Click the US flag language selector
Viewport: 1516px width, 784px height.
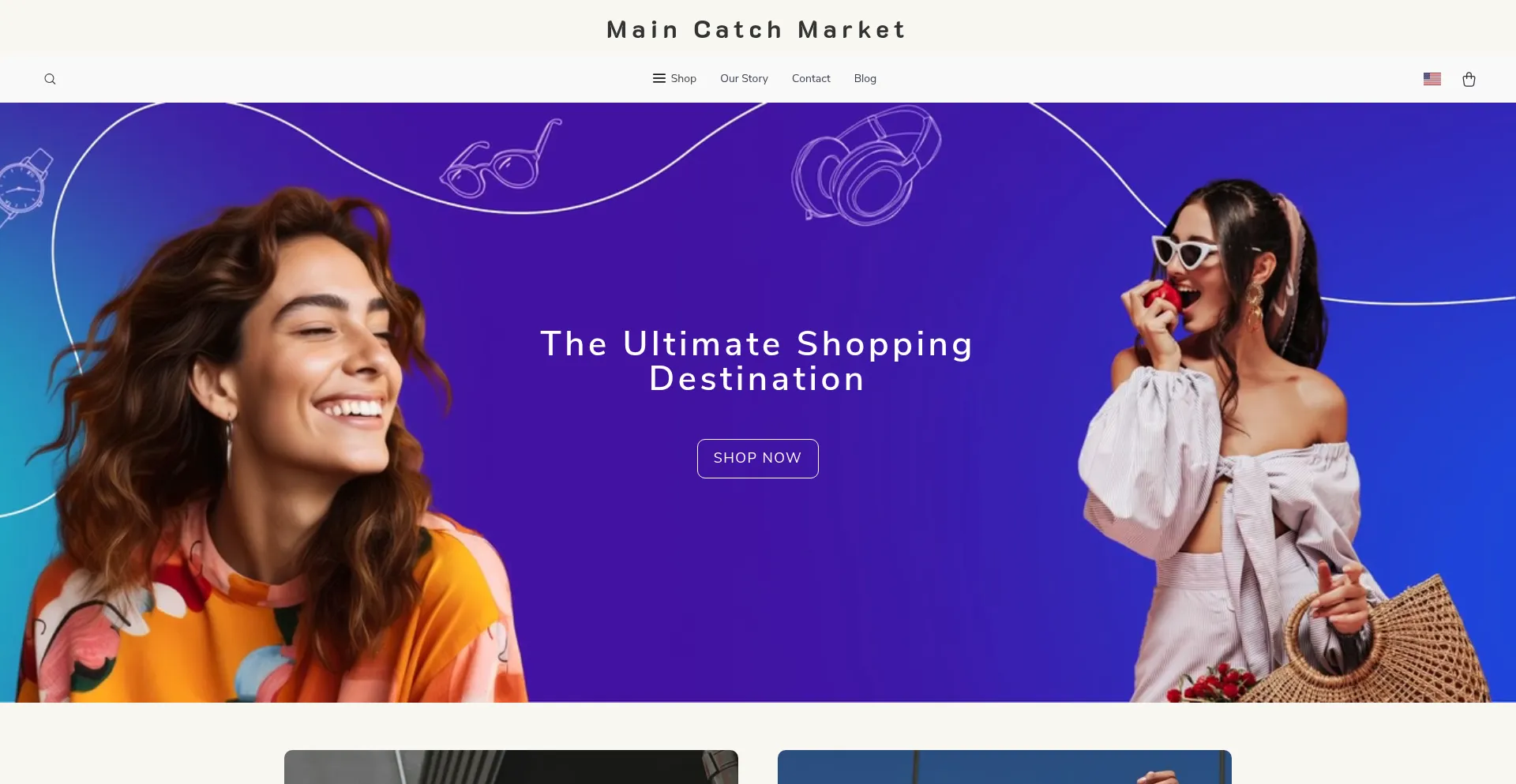1432,79
